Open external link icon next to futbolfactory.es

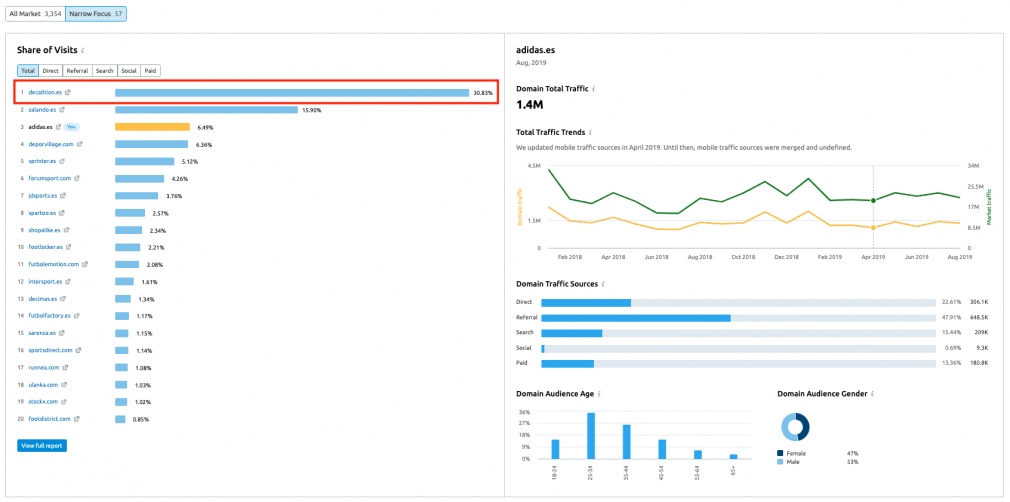pyautogui.click(x=77, y=316)
